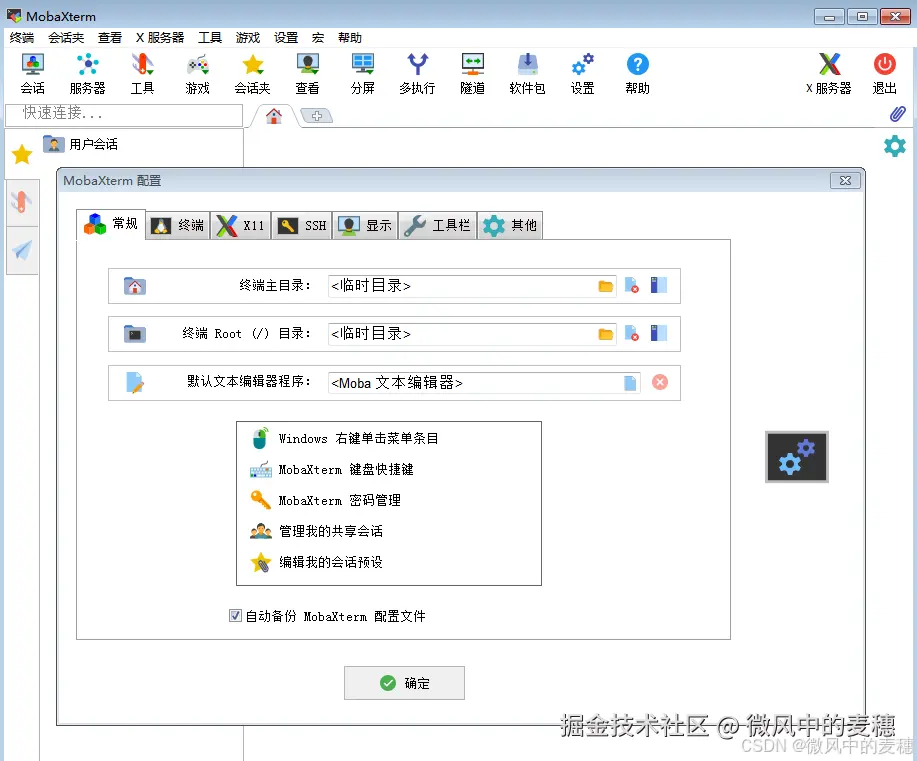Click the 服务器 (Servers) toolbar icon
This screenshot has height=761, width=917.
(x=87, y=70)
